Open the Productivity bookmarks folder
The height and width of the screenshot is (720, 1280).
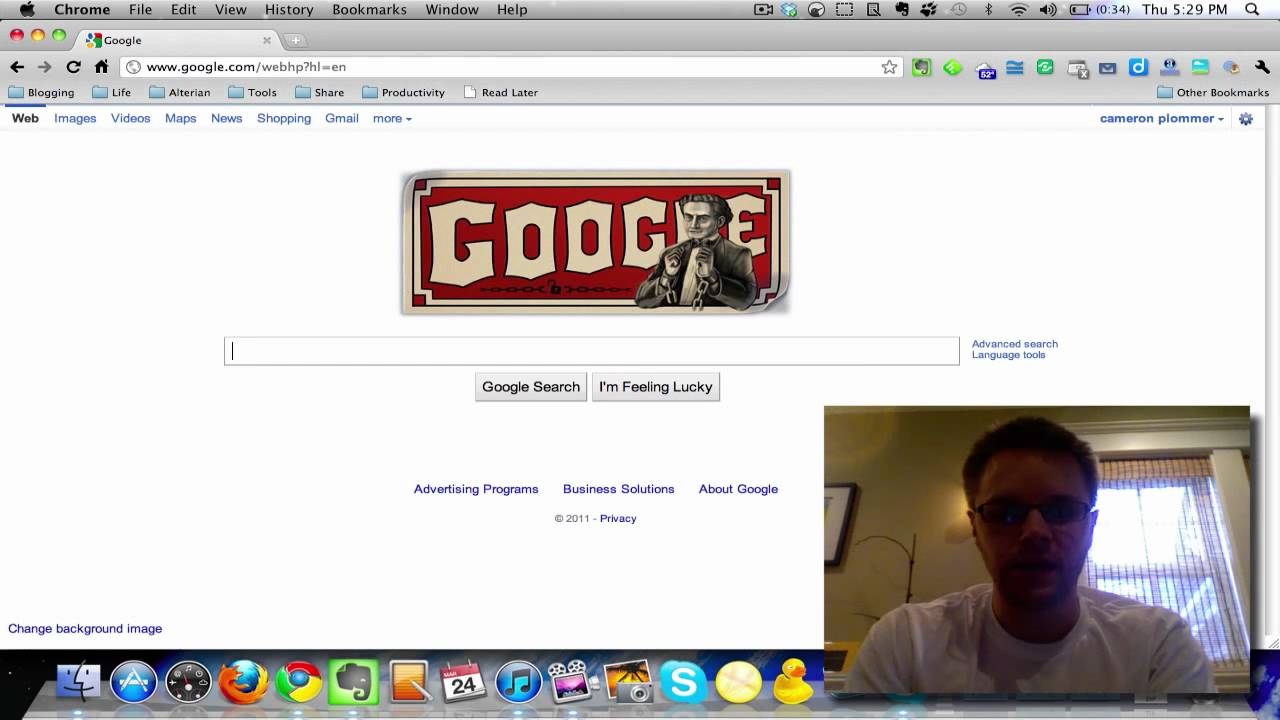click(x=403, y=92)
